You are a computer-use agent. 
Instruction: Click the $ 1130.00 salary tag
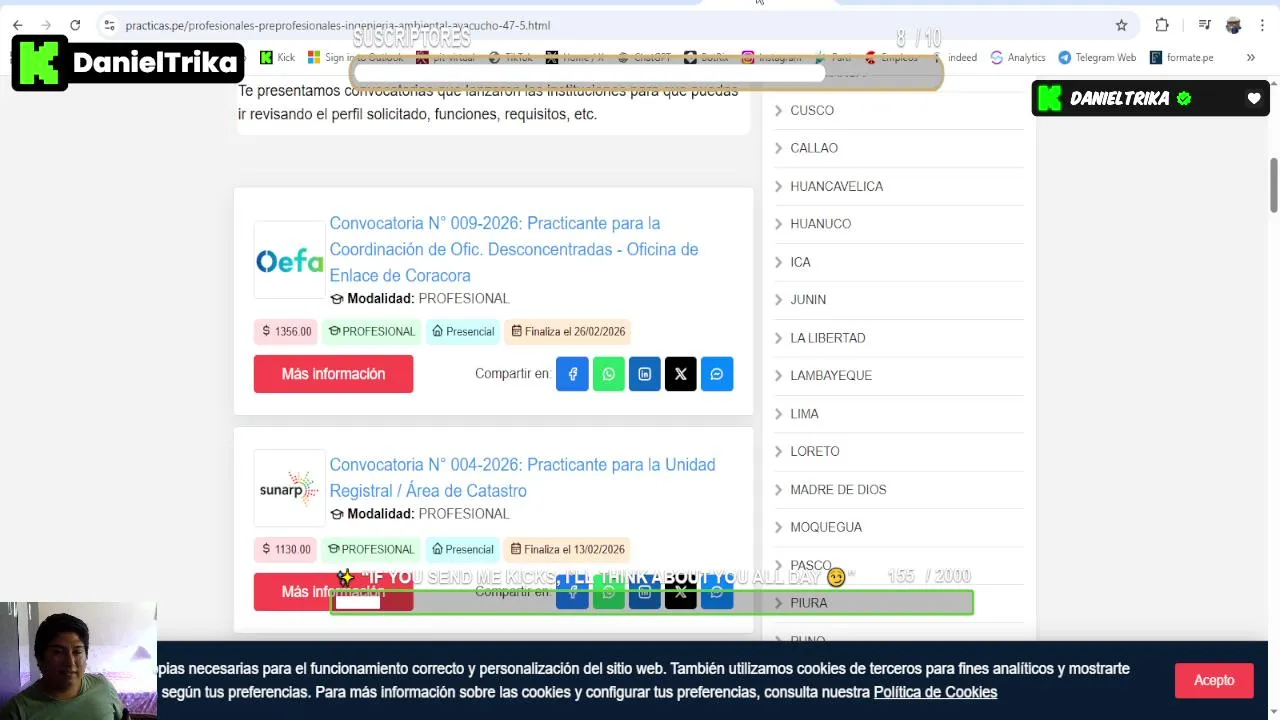coord(287,549)
